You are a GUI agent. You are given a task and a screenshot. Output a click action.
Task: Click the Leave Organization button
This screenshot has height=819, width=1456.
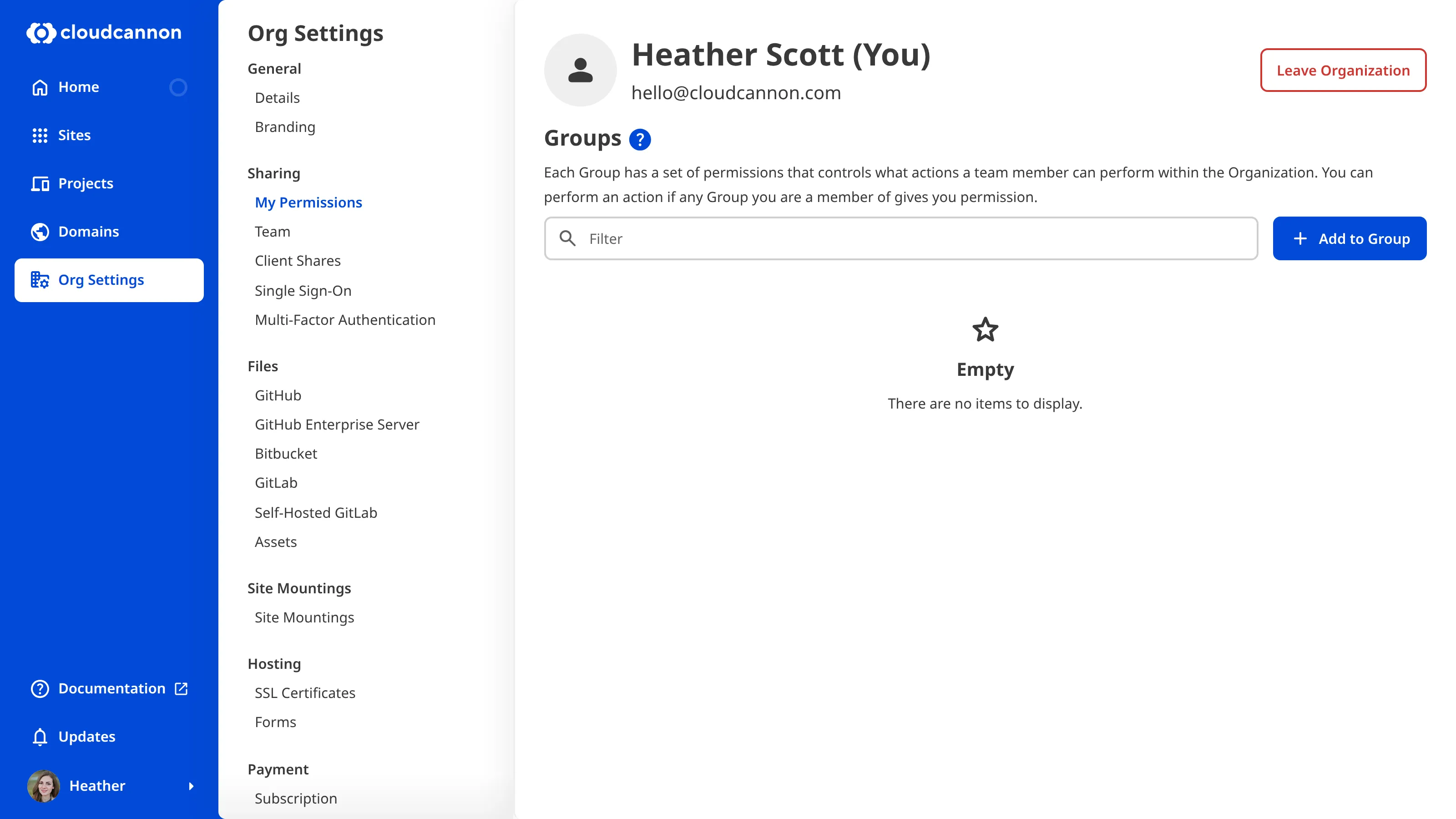coord(1343,70)
